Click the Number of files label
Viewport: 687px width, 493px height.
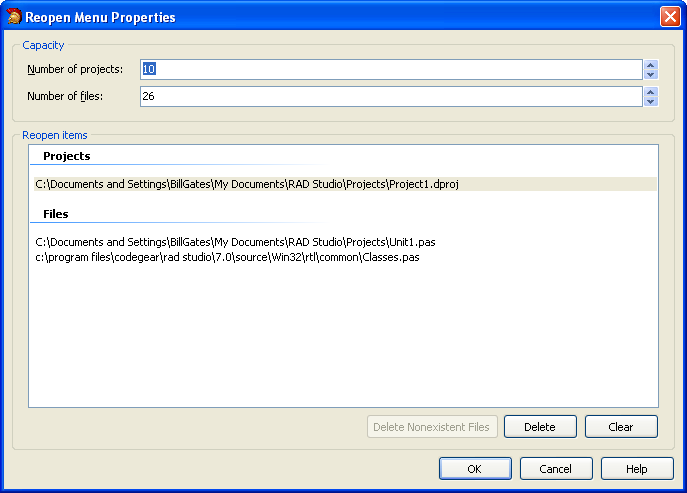pyautogui.click(x=65, y=96)
